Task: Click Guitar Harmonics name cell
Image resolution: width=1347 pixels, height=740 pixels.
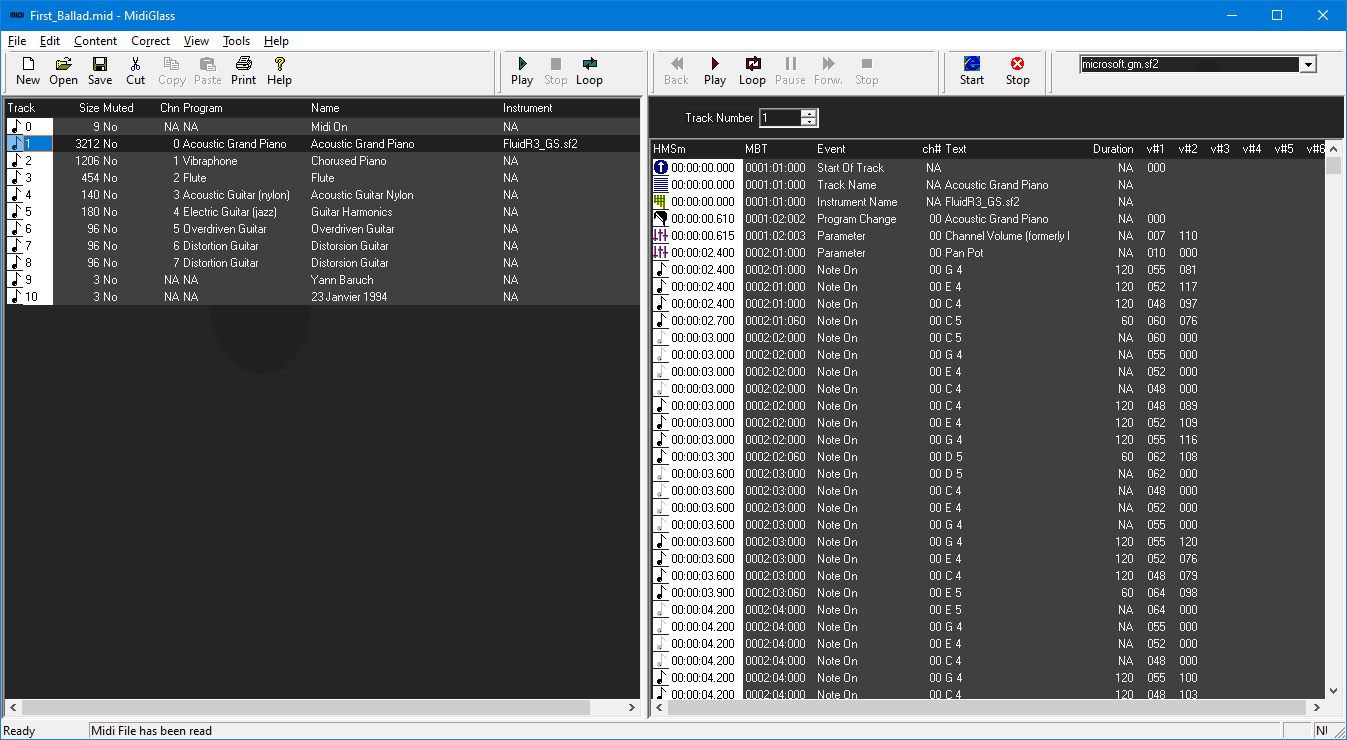Action: pyautogui.click(x=352, y=212)
